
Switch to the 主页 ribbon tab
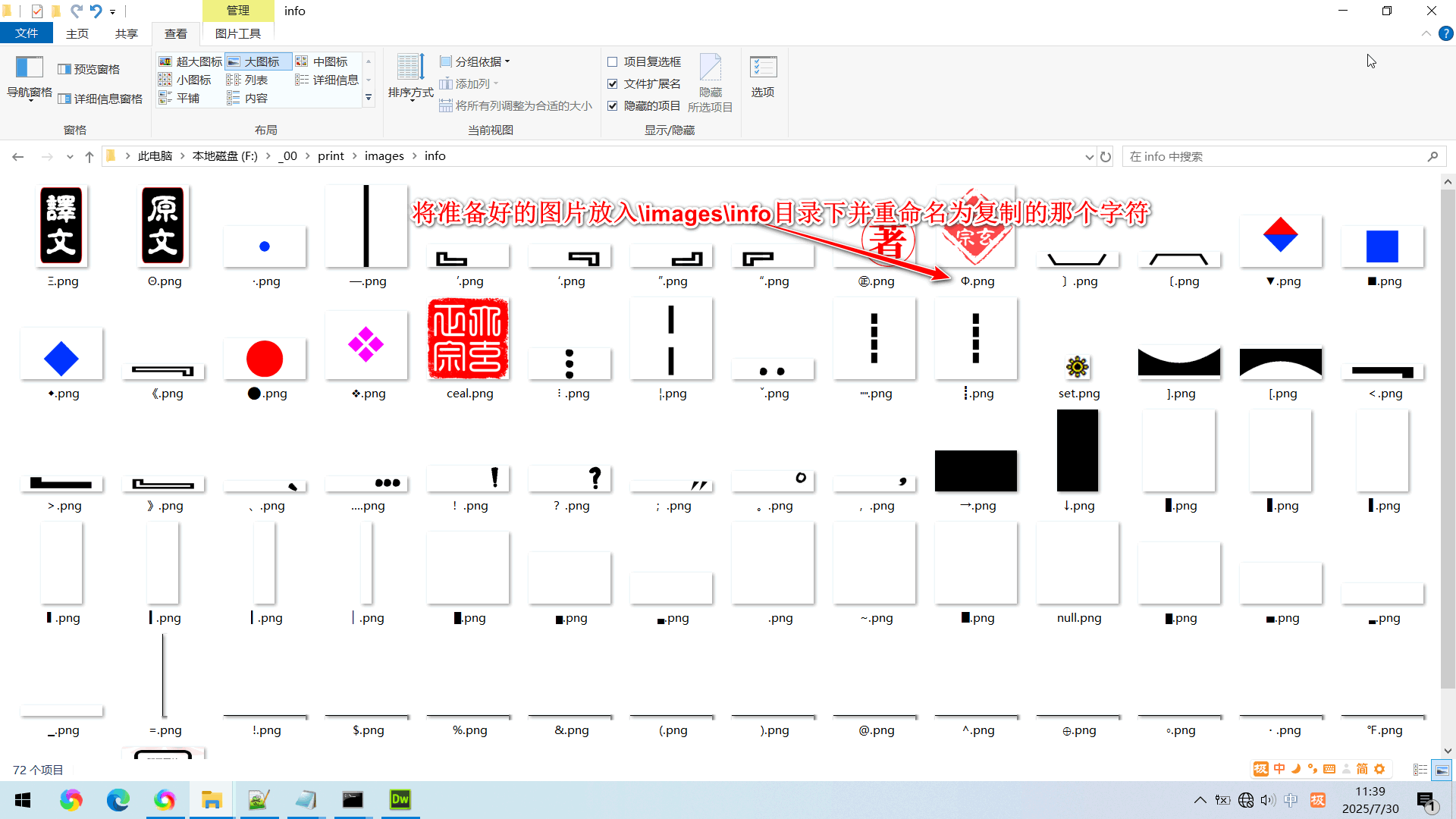tap(77, 33)
